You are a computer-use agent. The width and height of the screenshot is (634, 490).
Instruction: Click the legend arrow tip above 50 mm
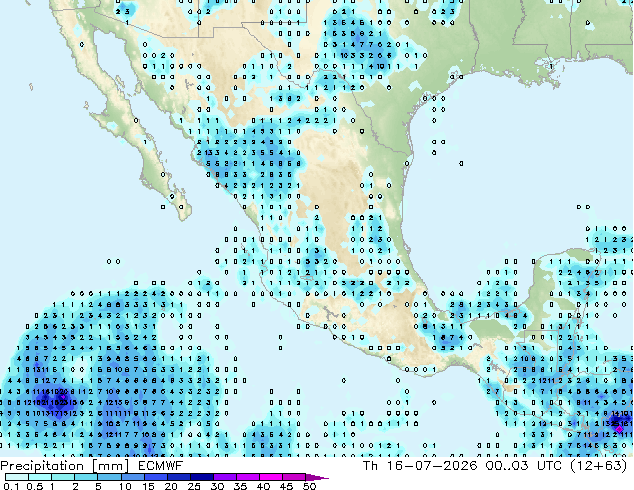(x=317, y=477)
